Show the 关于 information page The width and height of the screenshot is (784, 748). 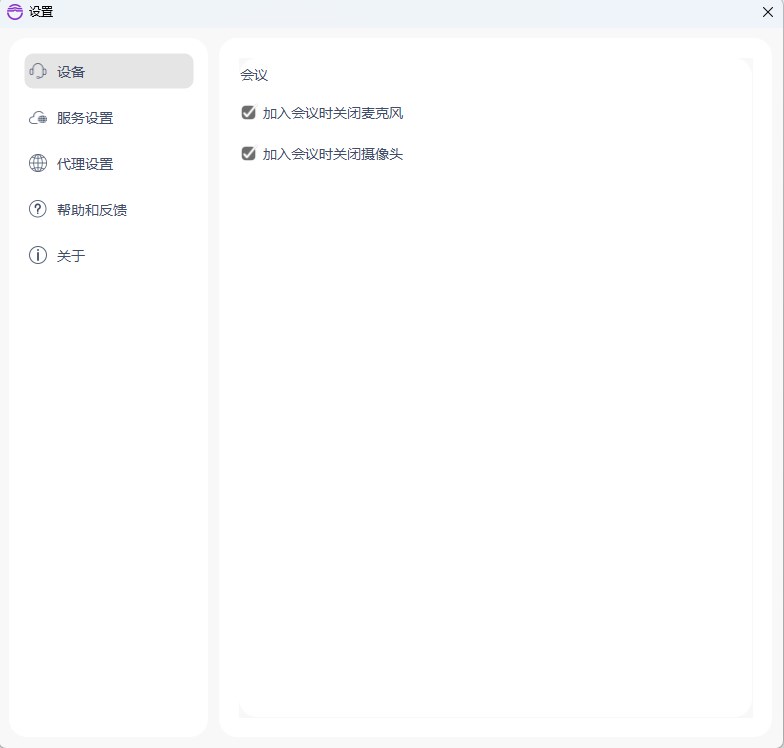coord(71,256)
